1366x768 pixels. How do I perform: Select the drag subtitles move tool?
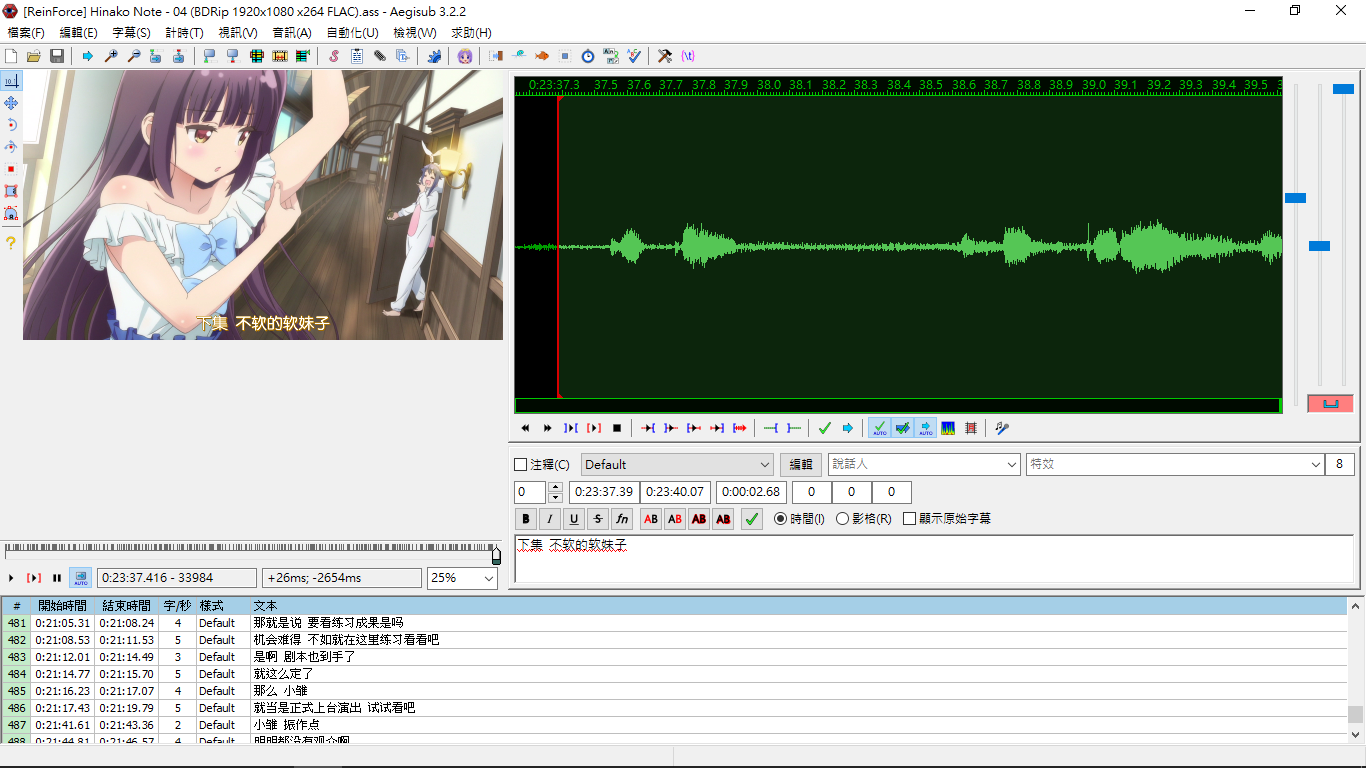pyautogui.click(x=11, y=103)
